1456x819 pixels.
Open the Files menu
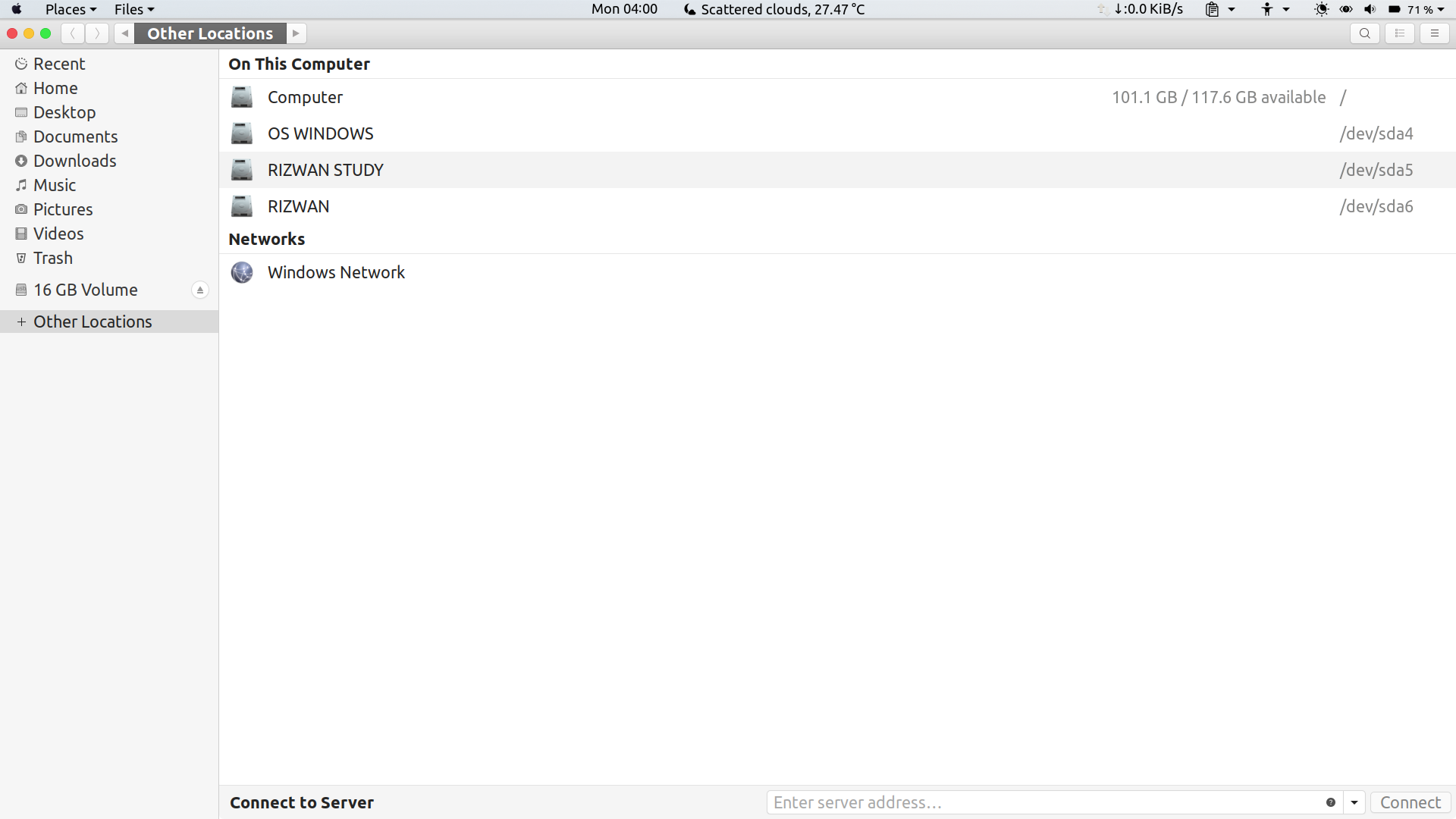[x=133, y=9]
